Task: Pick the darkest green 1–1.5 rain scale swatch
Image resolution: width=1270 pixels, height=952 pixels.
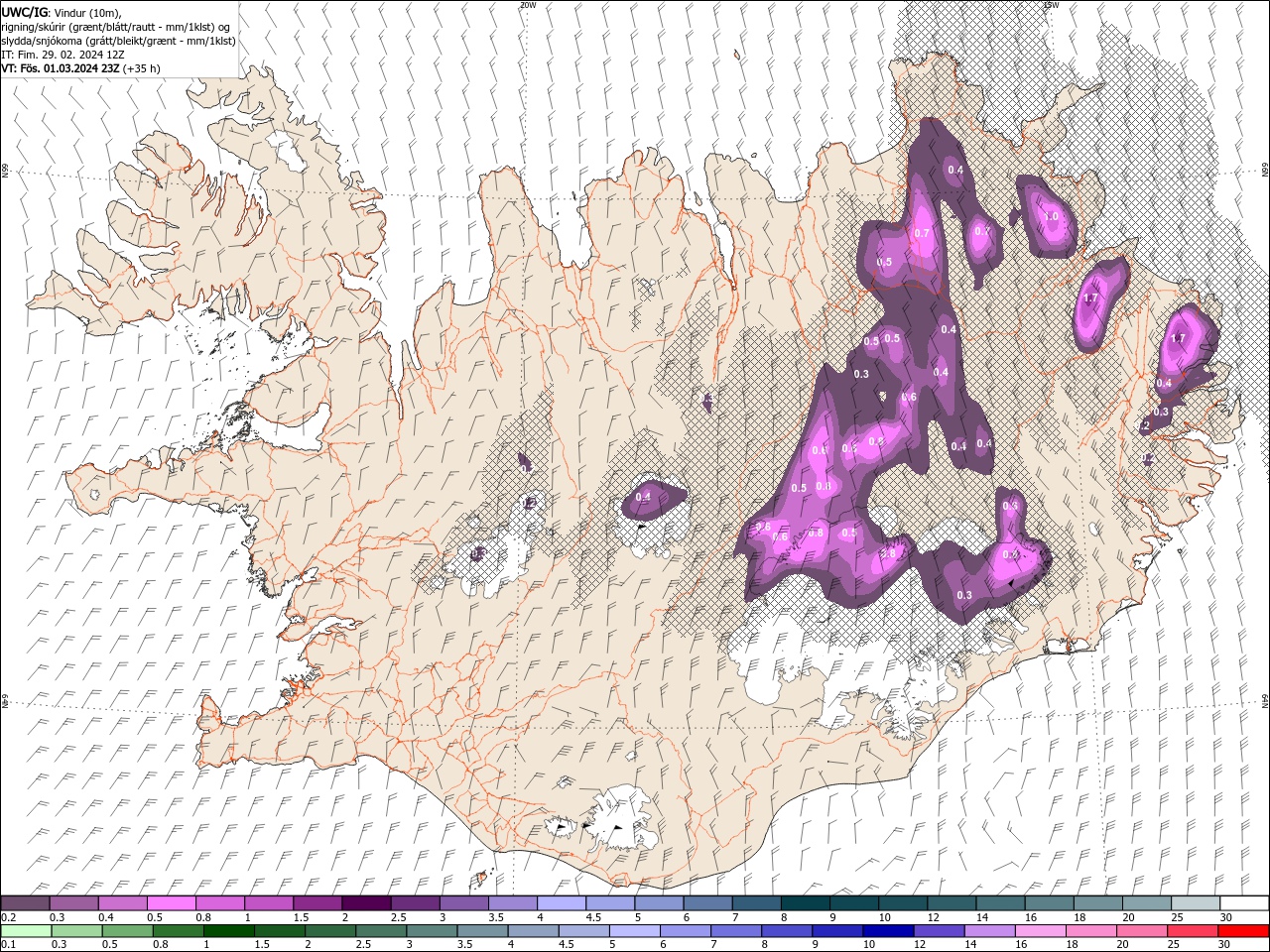Action: click(229, 931)
